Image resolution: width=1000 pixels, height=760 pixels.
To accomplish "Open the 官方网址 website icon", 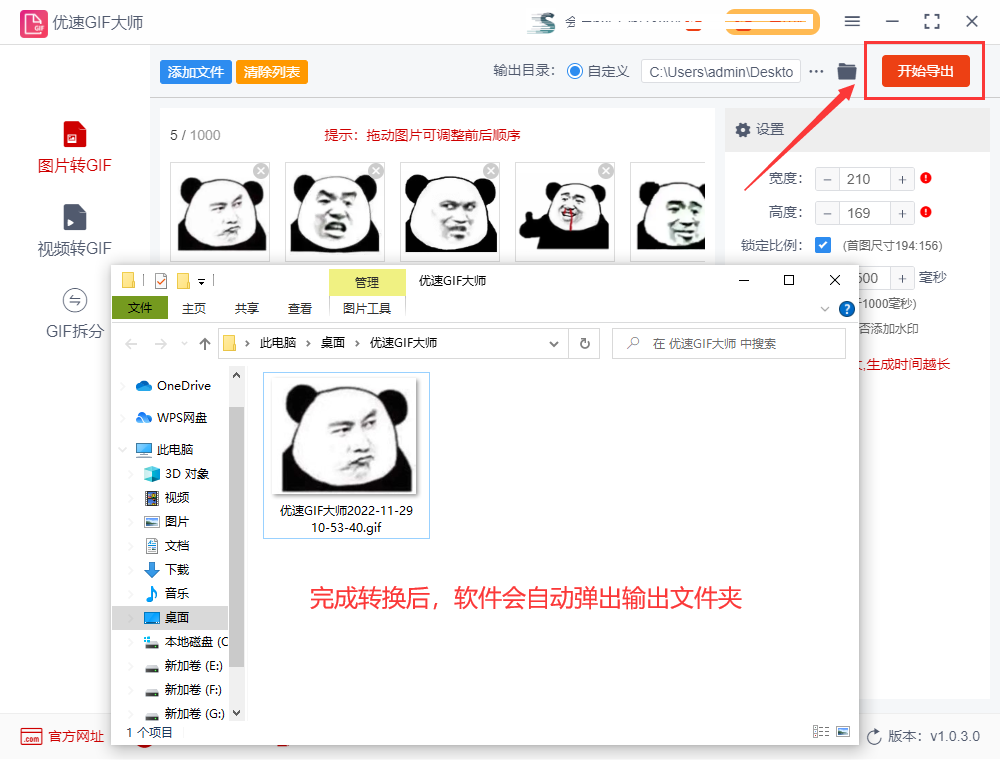I will tap(31, 736).
